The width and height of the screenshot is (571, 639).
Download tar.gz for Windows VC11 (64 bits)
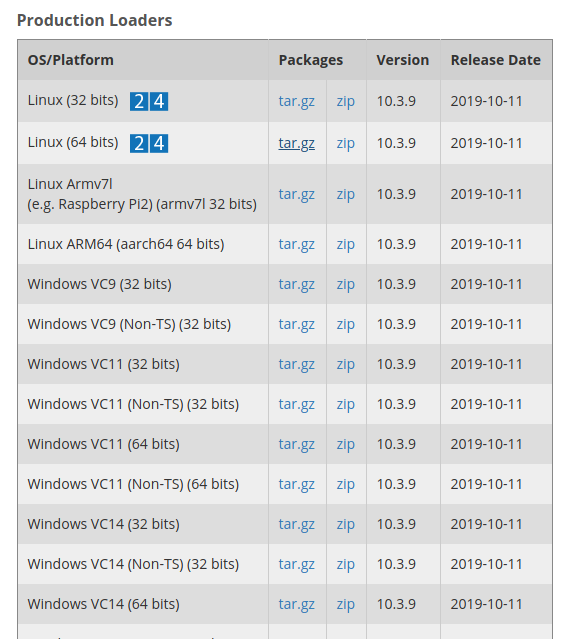297,444
